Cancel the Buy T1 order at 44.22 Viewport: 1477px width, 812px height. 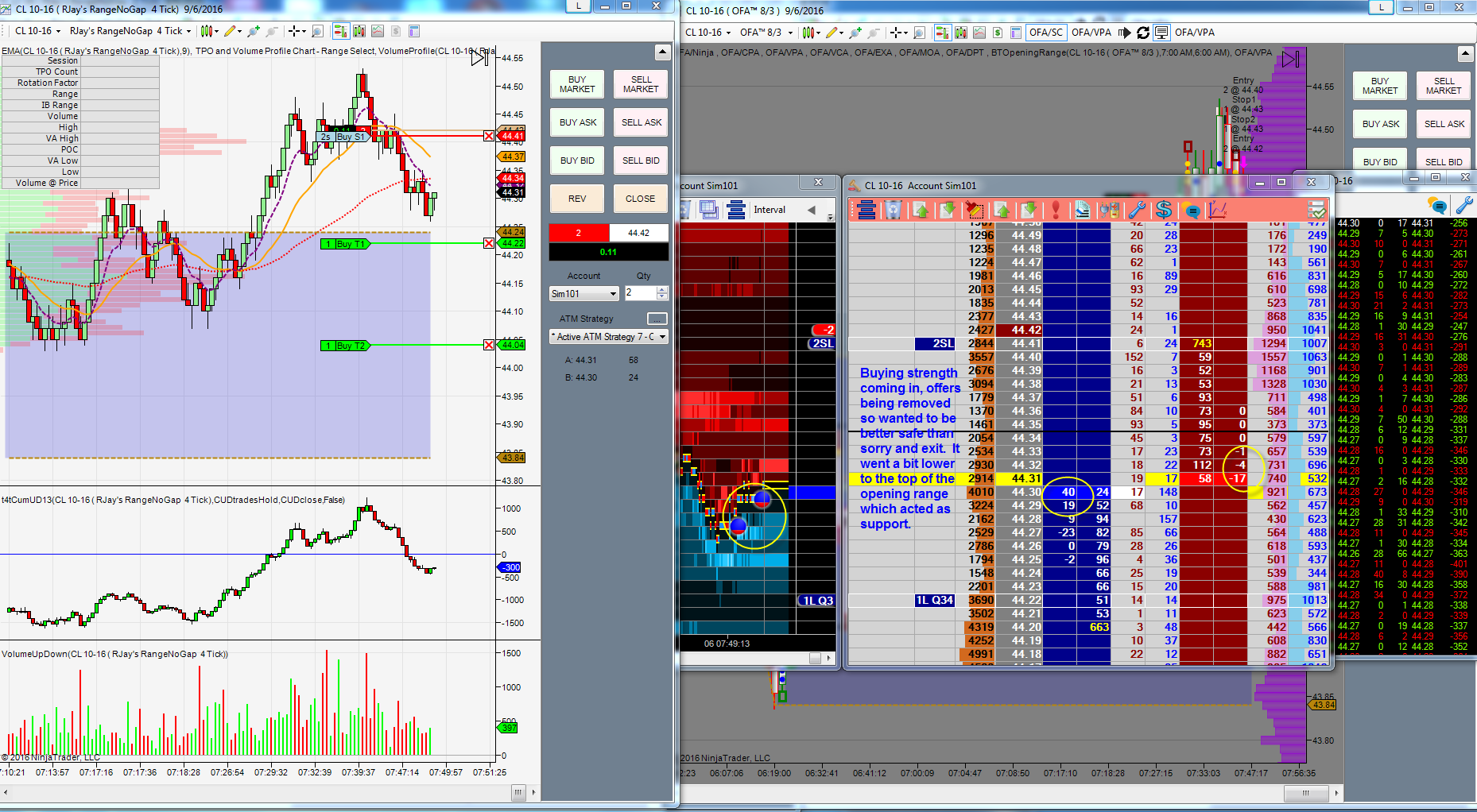[x=489, y=243]
